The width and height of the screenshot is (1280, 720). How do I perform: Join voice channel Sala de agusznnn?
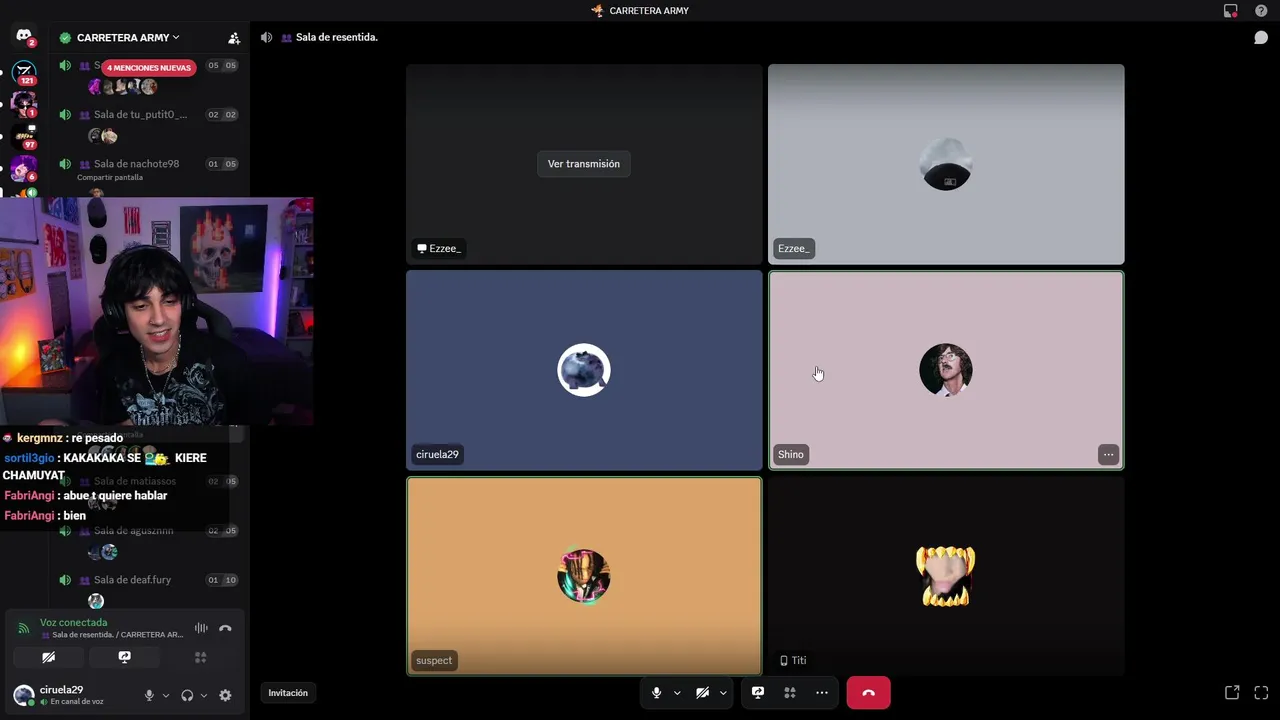pyautogui.click(x=133, y=531)
